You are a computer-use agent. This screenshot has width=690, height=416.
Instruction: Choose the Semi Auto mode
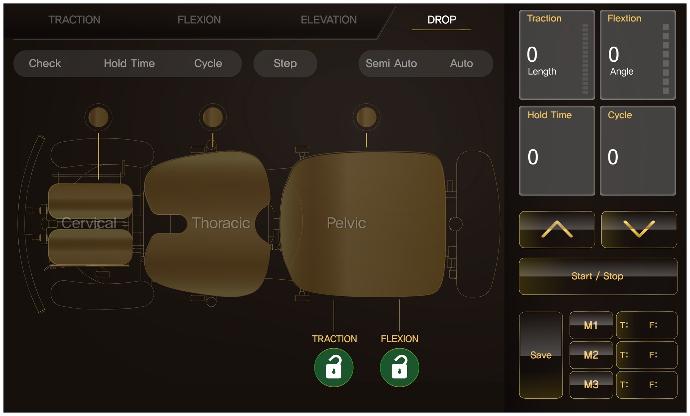click(391, 64)
